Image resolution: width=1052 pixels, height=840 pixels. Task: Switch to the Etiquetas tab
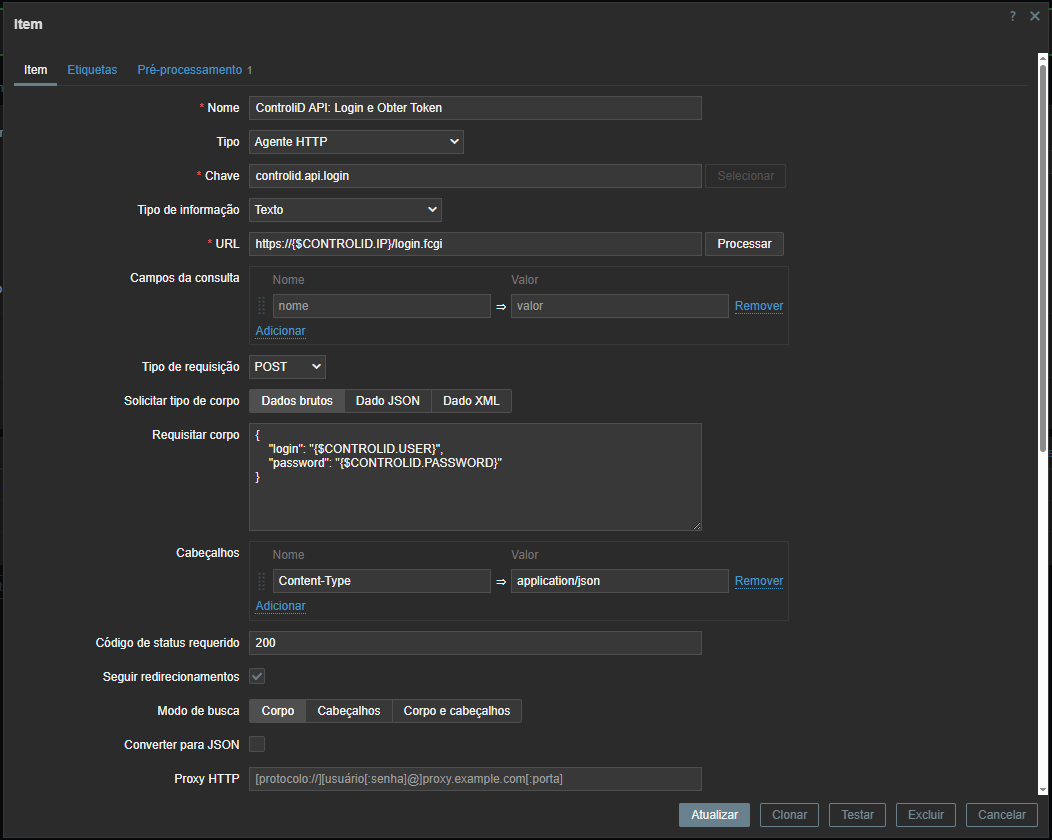click(x=92, y=70)
